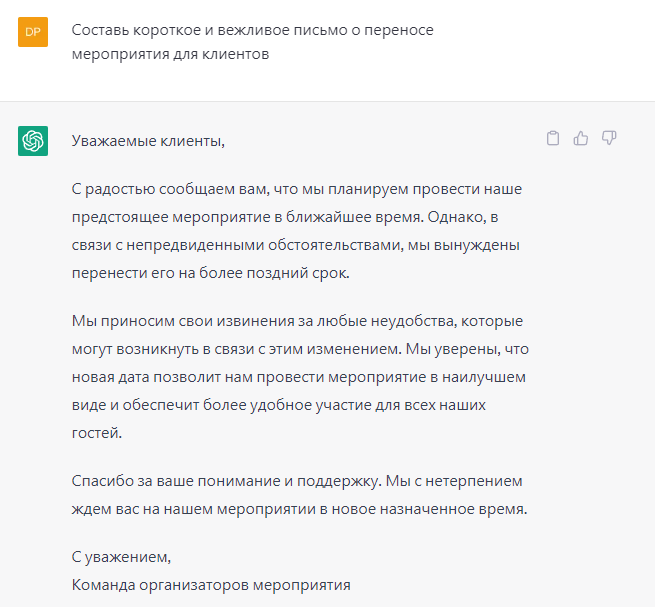This screenshot has height=607, width=655.
Task: Click the thumbs down icon
Action: coord(609,138)
